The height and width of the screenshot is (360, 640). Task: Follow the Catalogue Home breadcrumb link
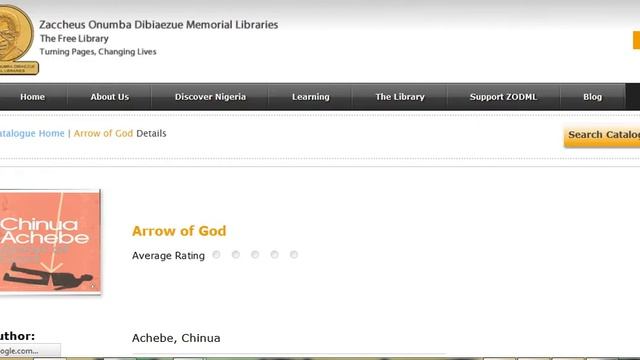32,133
